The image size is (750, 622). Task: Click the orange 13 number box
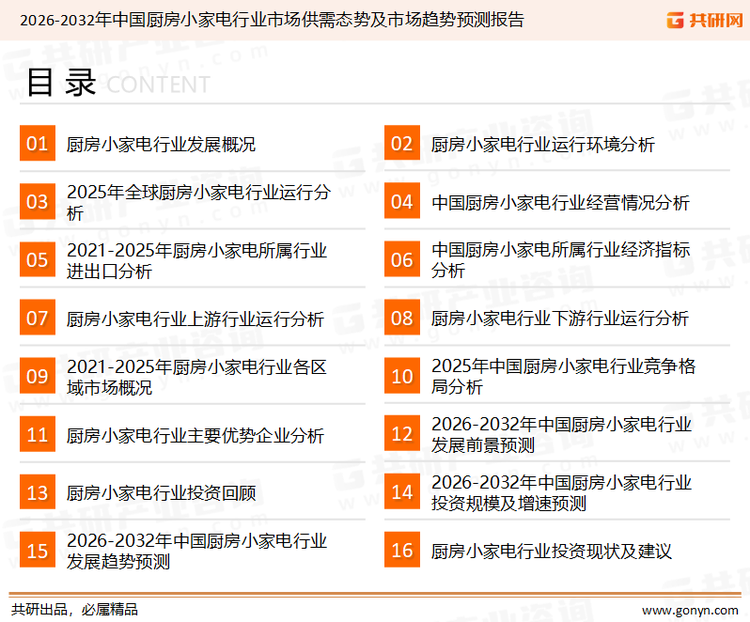click(37, 492)
